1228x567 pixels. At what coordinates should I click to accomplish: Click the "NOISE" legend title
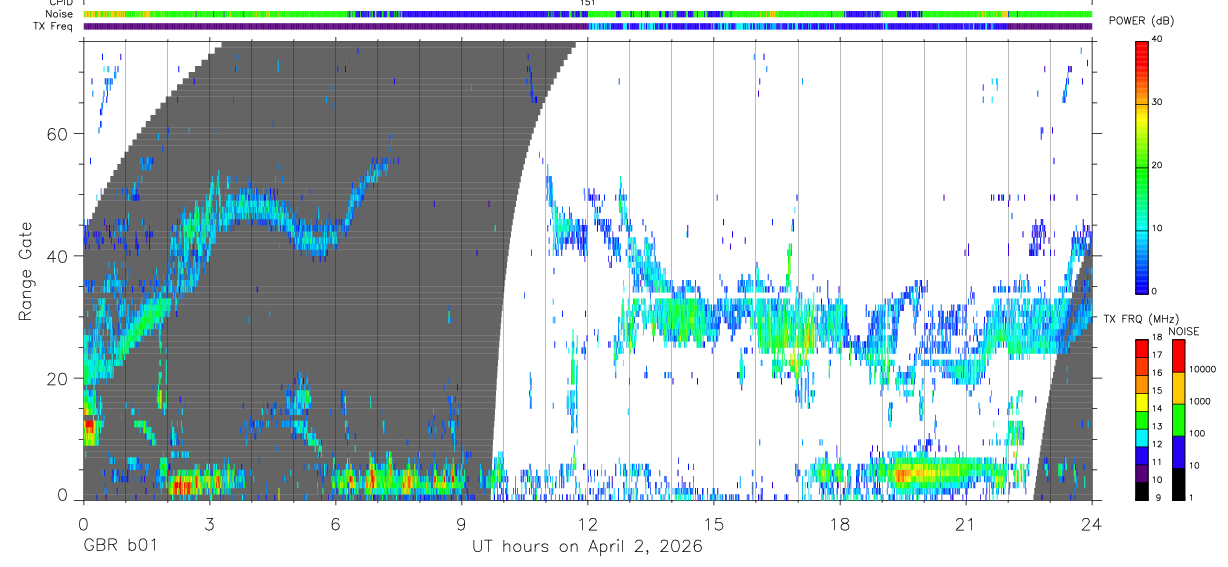pos(1184,331)
